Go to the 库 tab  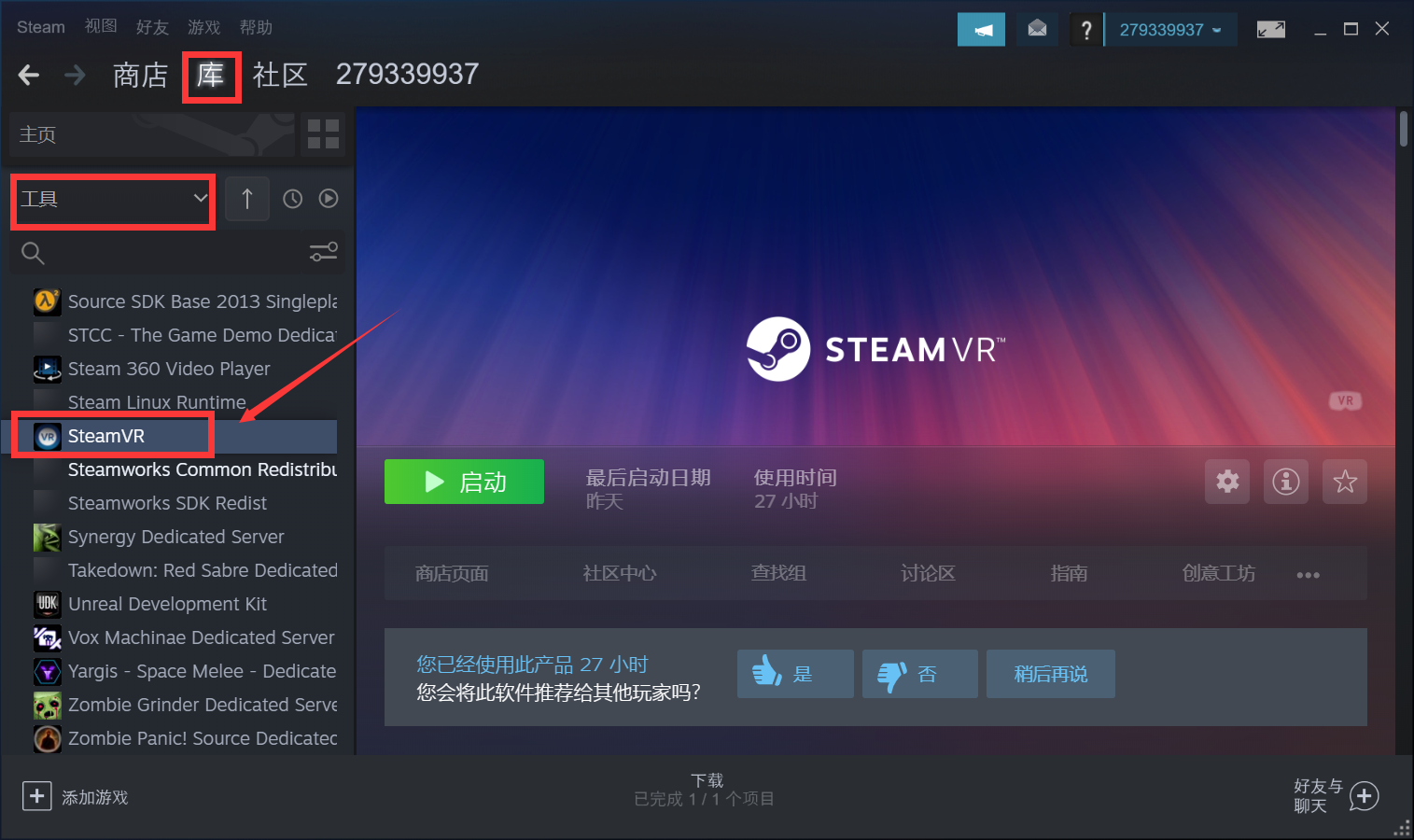[211, 75]
